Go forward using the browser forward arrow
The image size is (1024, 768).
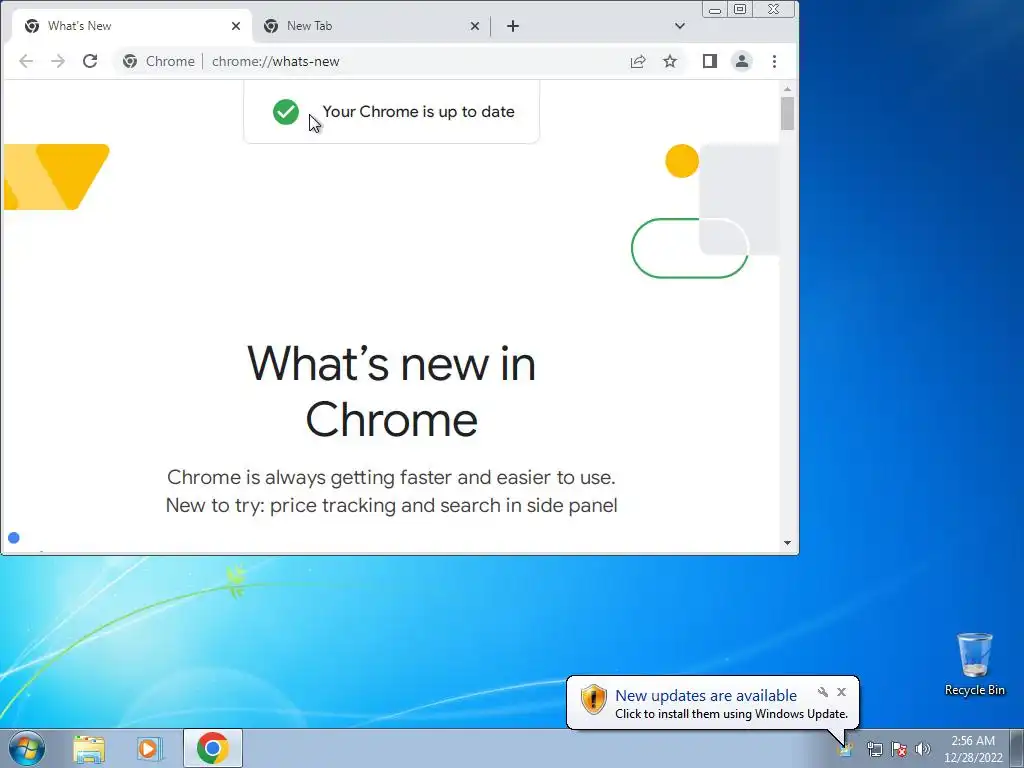pyautogui.click(x=58, y=61)
